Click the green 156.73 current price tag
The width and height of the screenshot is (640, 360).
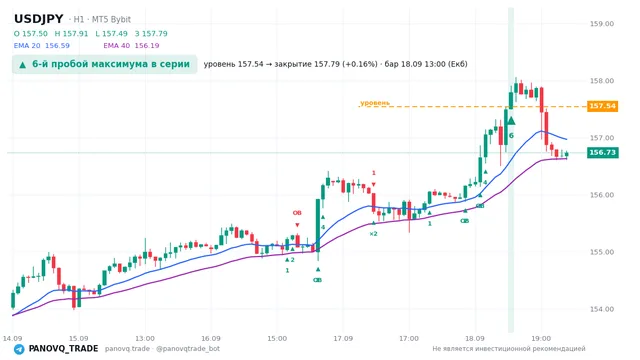tap(602, 153)
